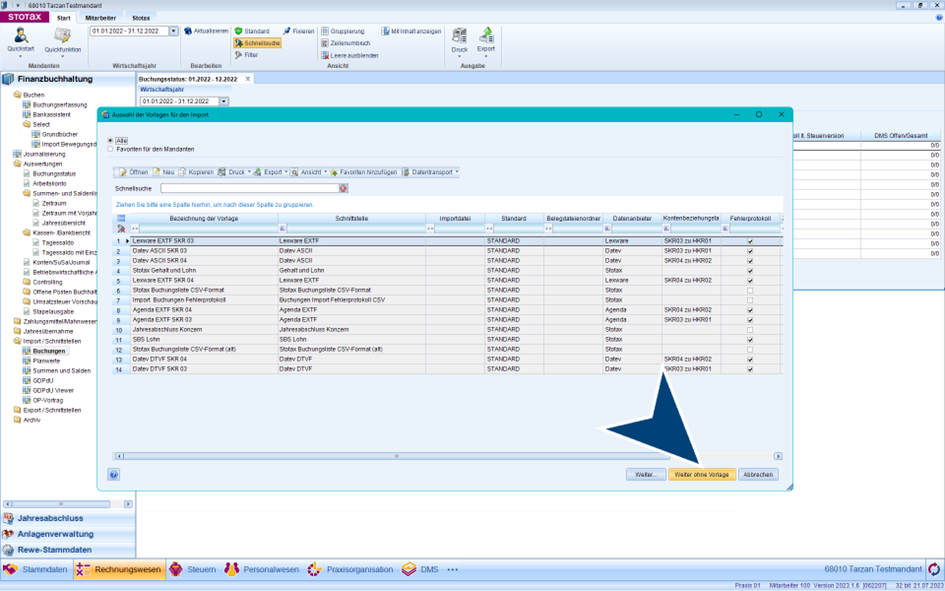Click the Zeilenumbruch icon
Screen dimensions: 945x591
pyautogui.click(x=325, y=43)
